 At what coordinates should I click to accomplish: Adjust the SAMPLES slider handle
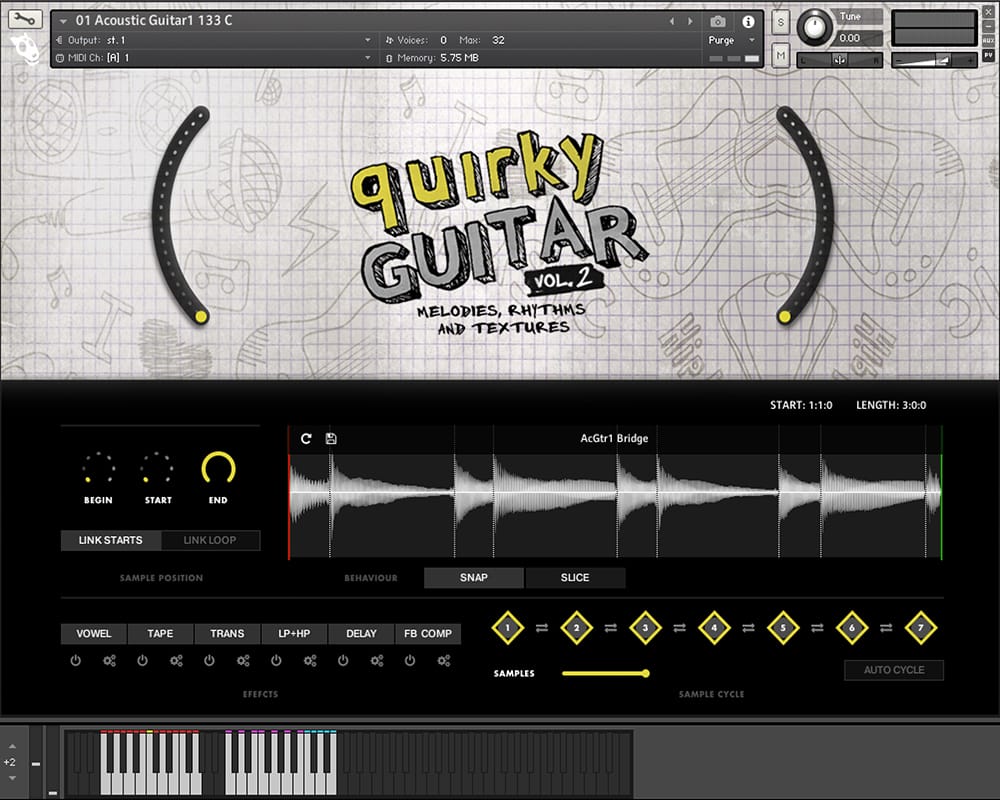pos(646,673)
